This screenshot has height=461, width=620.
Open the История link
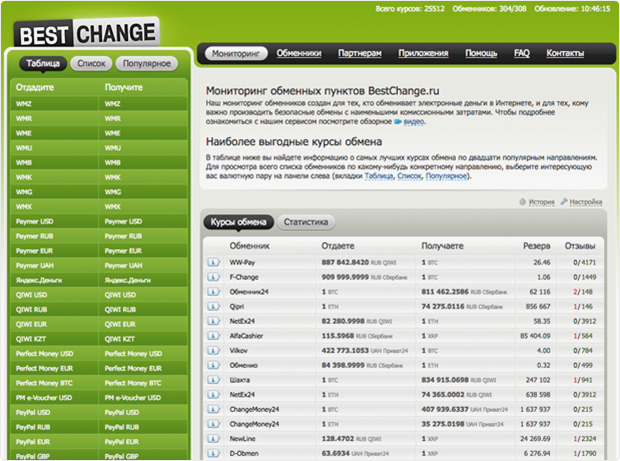pyautogui.click(x=542, y=202)
